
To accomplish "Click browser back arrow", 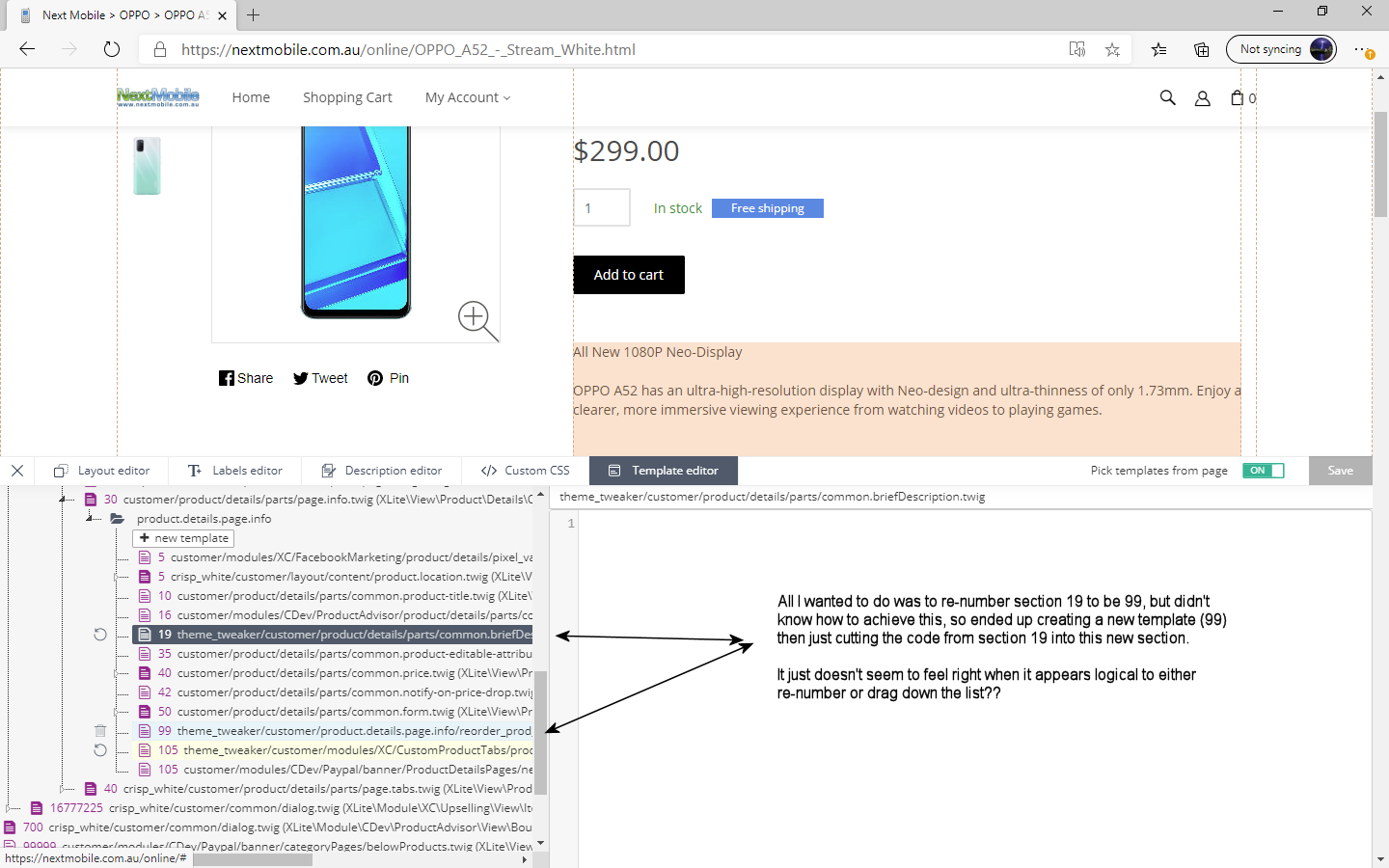I will [x=27, y=49].
